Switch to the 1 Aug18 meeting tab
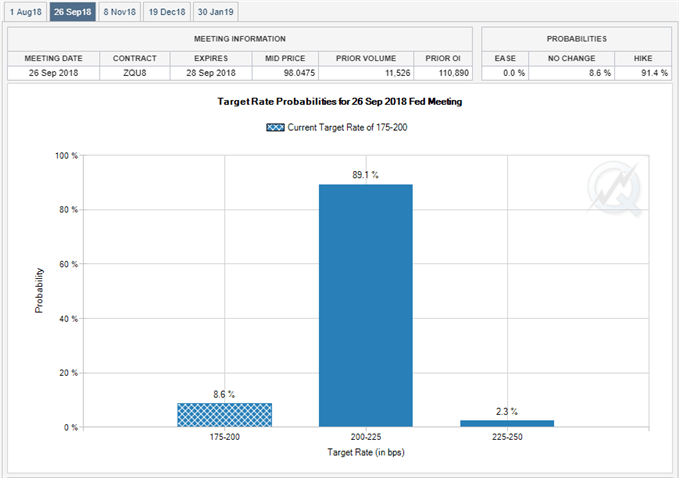Screen dimensions: 679x478 coord(26,12)
